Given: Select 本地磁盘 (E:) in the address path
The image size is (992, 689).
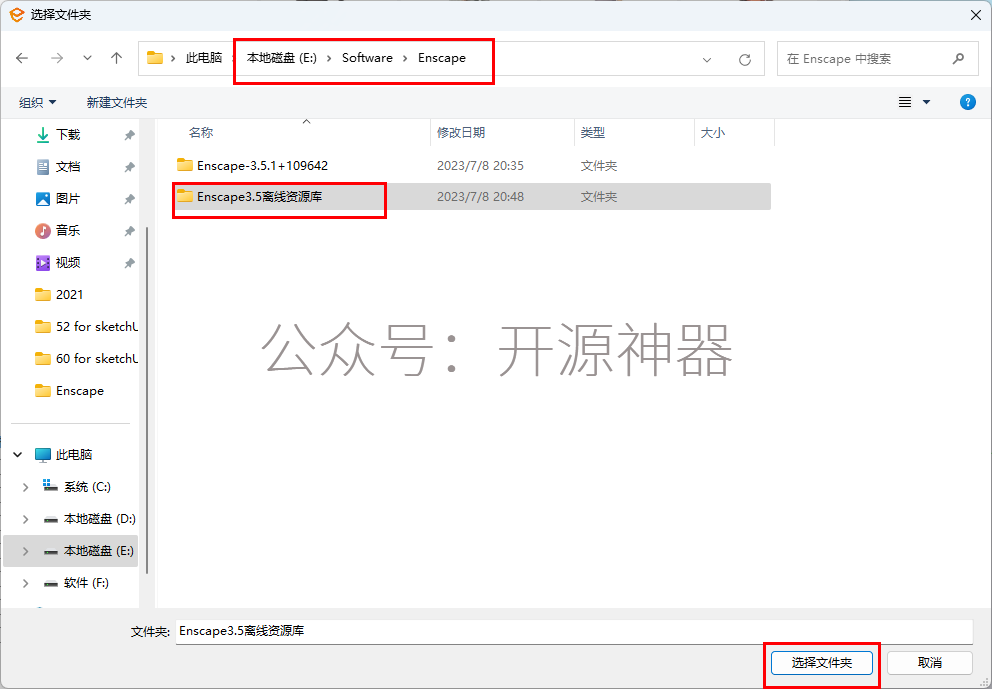Looking at the screenshot, I should (x=282, y=58).
